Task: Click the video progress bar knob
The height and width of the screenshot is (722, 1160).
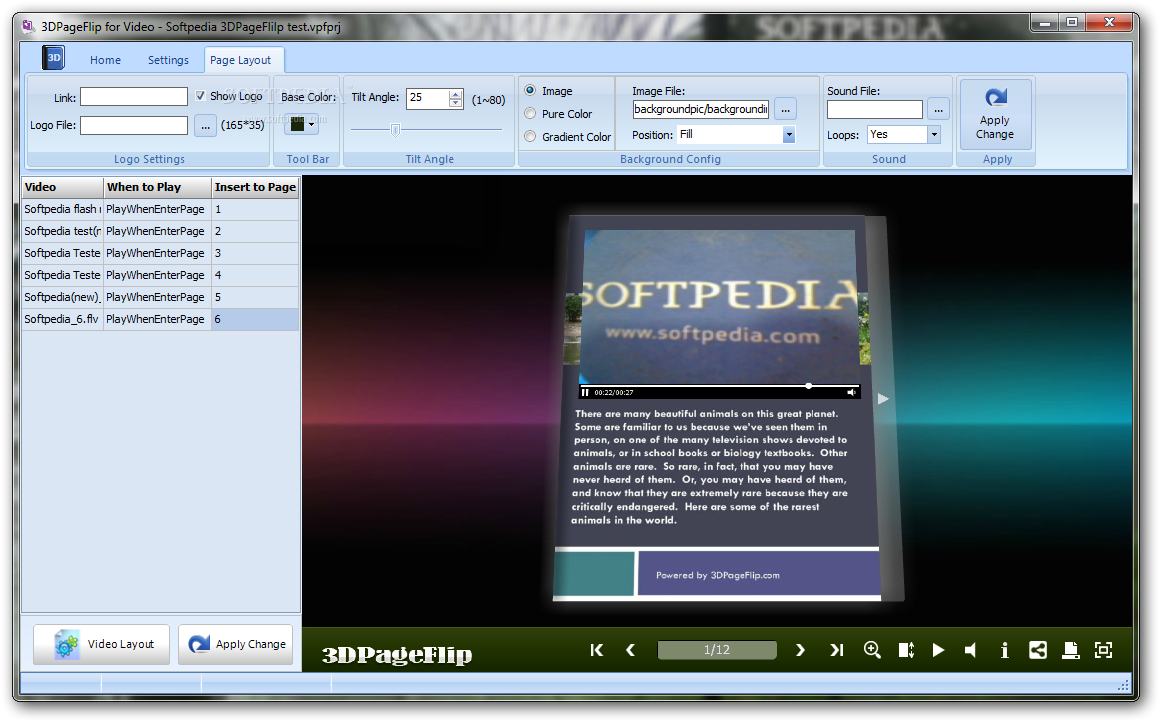Action: (809, 385)
